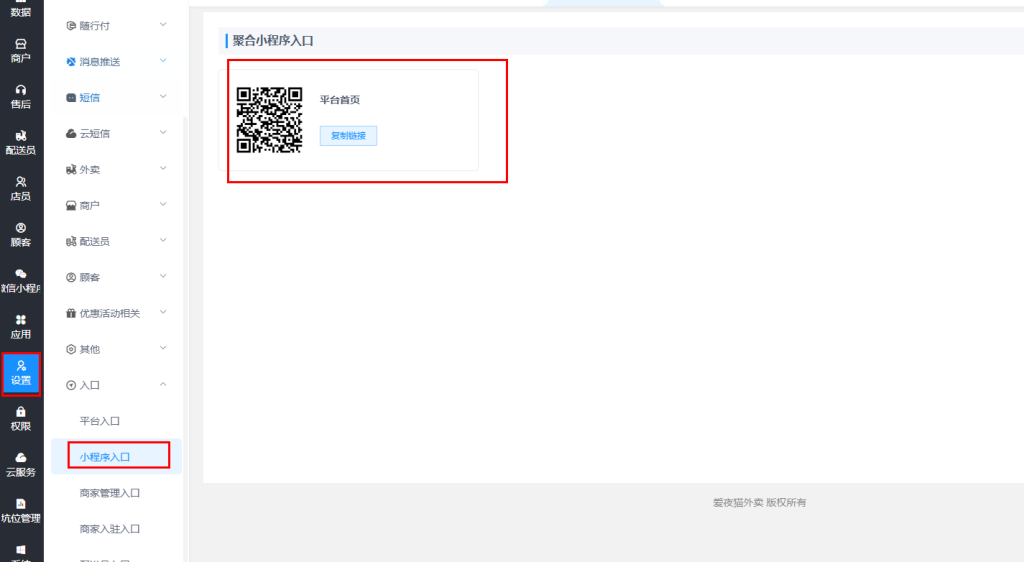This screenshot has height=562, width=1024.
Task: Click the 复制链接 button
Action: (348, 136)
